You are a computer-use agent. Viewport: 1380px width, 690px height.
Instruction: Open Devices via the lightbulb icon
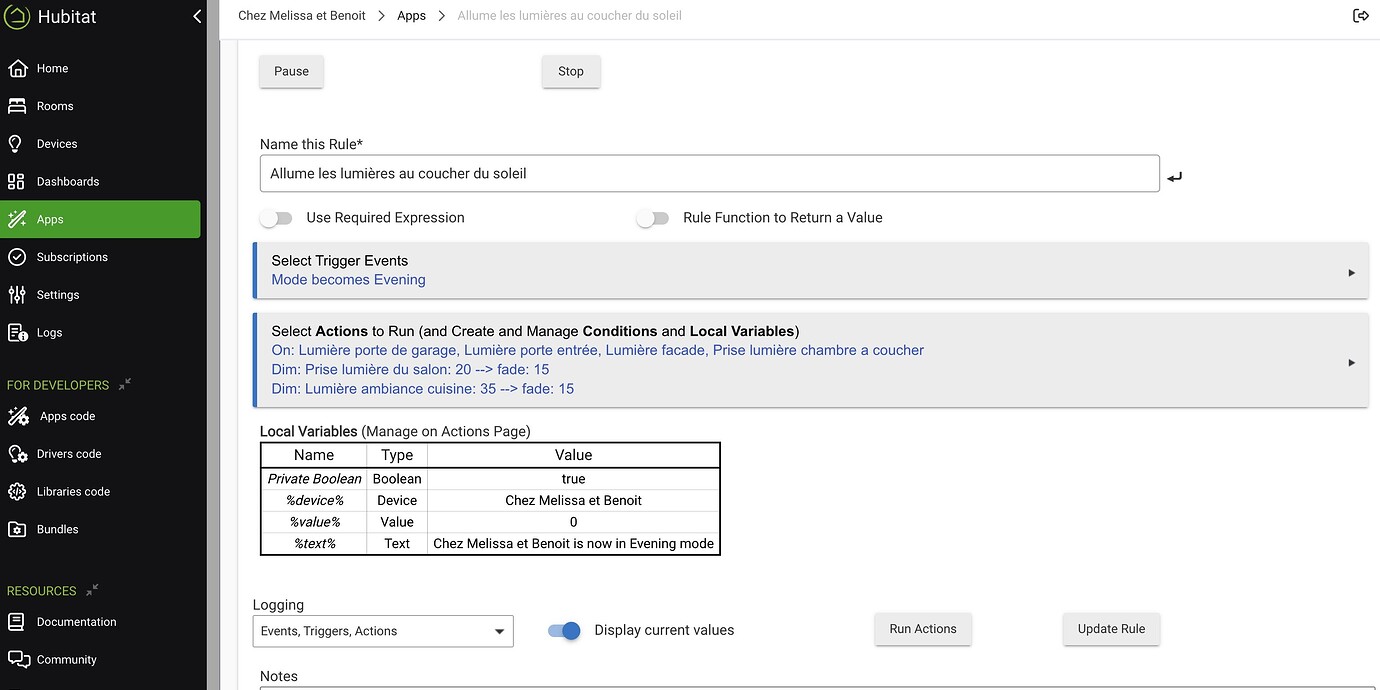pos(16,144)
